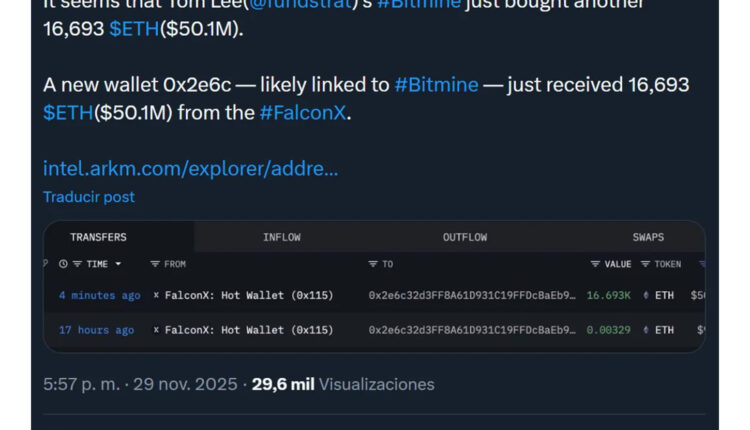This screenshot has height=430, width=750.
Task: Click the ETH token icon in second row
Action: pos(645,330)
